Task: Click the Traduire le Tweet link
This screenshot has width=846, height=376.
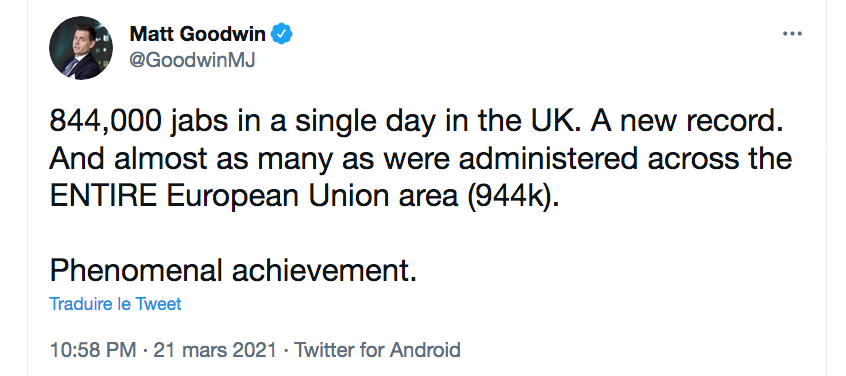Action: pos(115,304)
